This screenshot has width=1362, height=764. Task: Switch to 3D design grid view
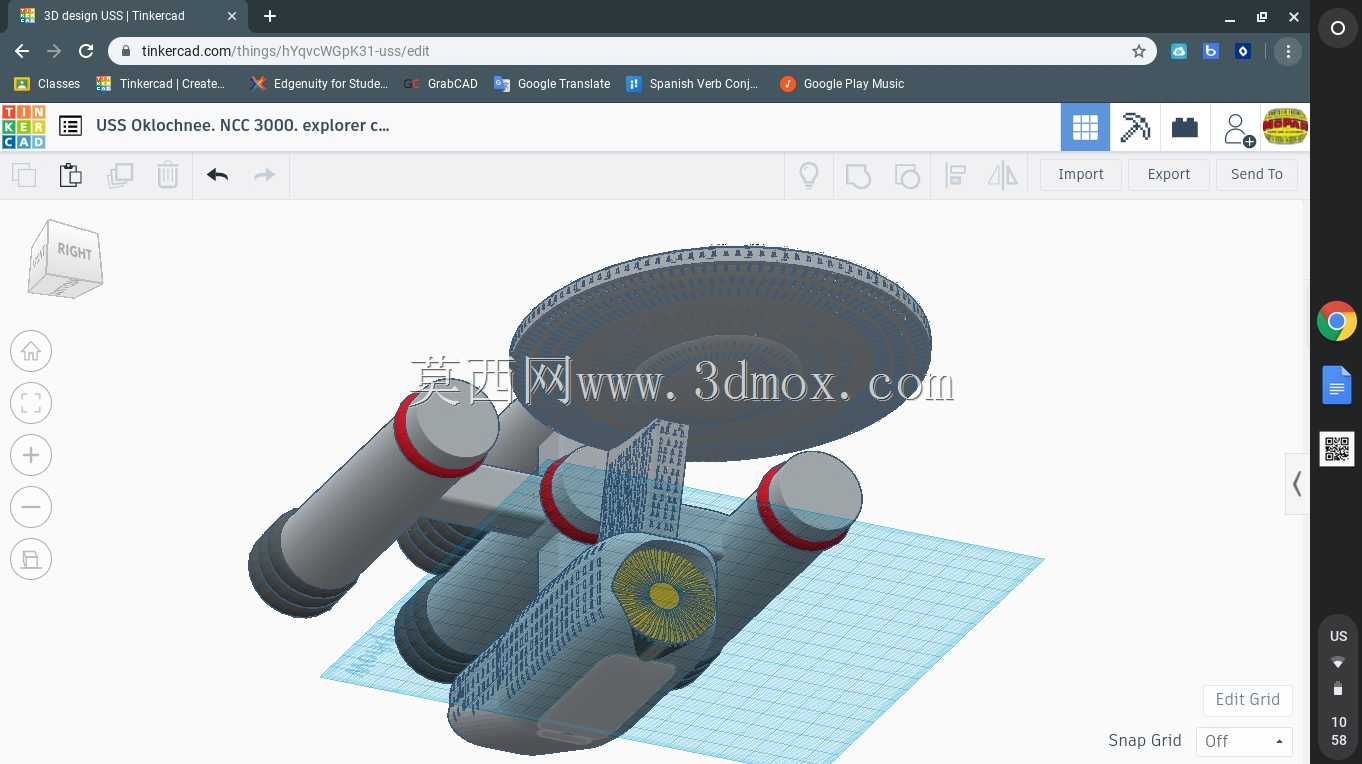point(1085,127)
